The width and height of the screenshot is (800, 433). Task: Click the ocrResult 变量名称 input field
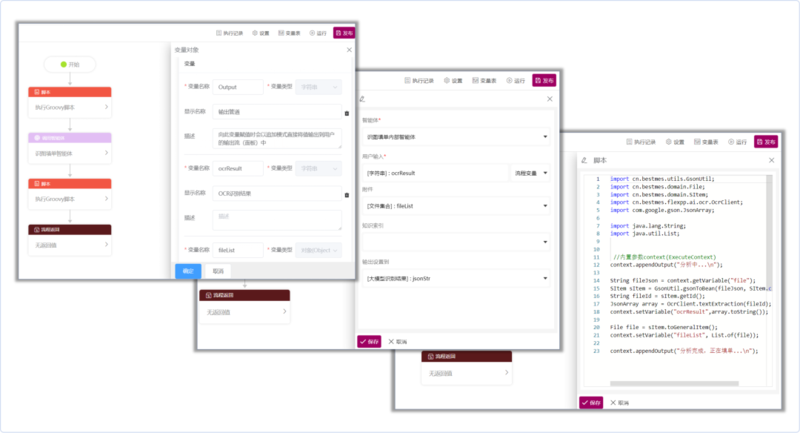click(237, 168)
